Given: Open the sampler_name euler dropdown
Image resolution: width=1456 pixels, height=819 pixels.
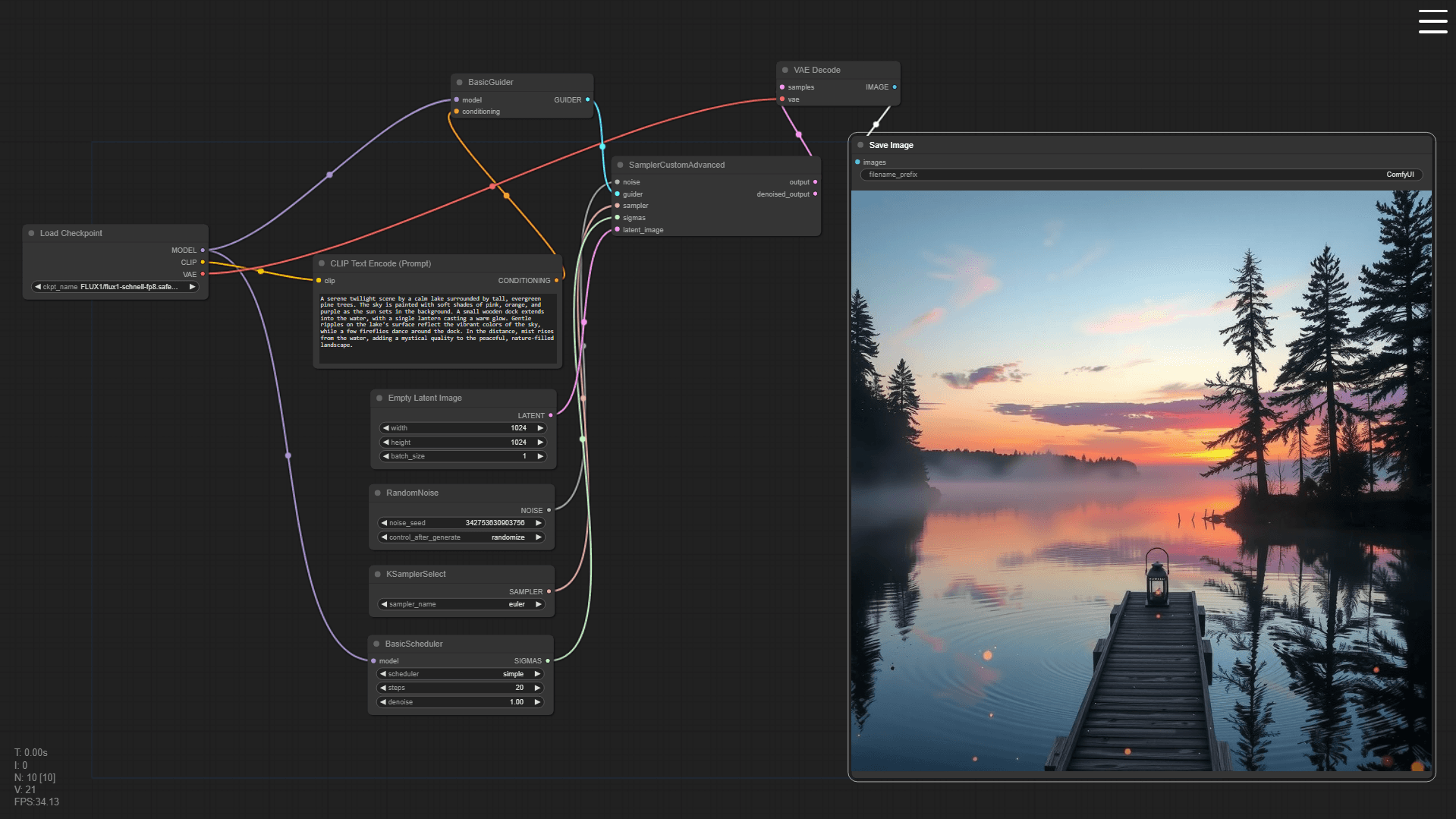Looking at the screenshot, I should click(461, 604).
